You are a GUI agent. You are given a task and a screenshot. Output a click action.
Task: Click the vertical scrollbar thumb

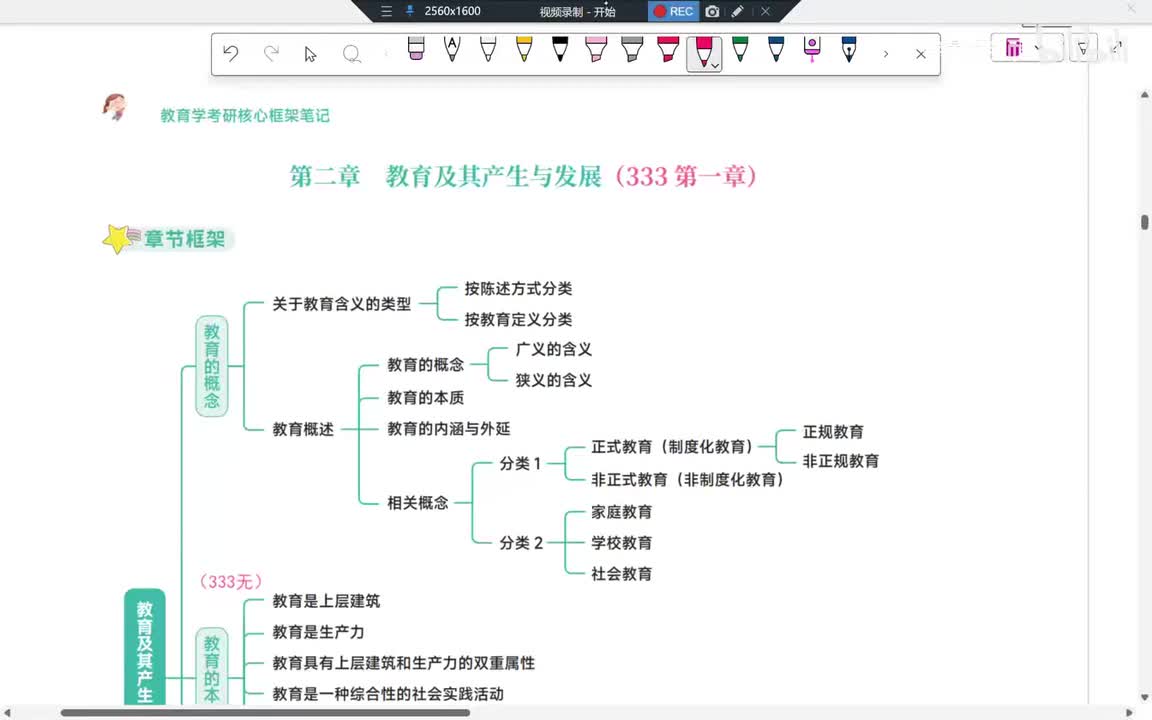pyautogui.click(x=1145, y=222)
